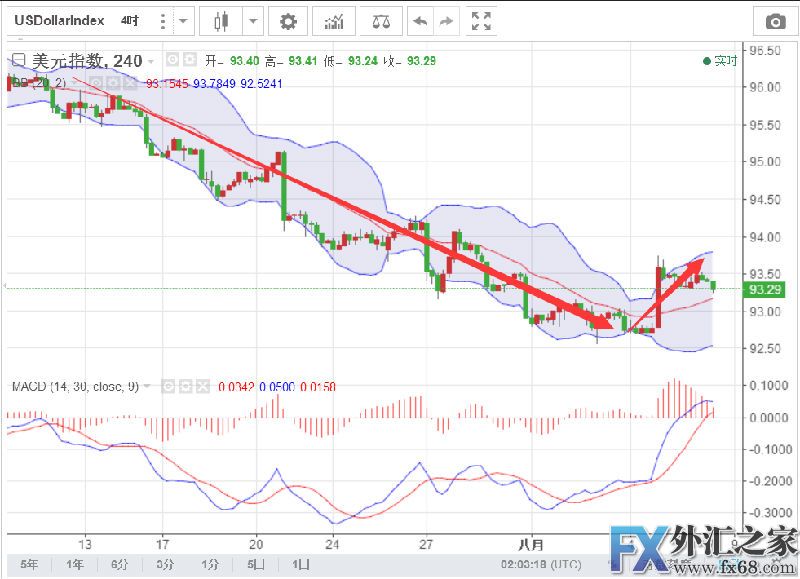The image size is (800, 579).
Task: Undo the last chart action
Action: coord(420,20)
